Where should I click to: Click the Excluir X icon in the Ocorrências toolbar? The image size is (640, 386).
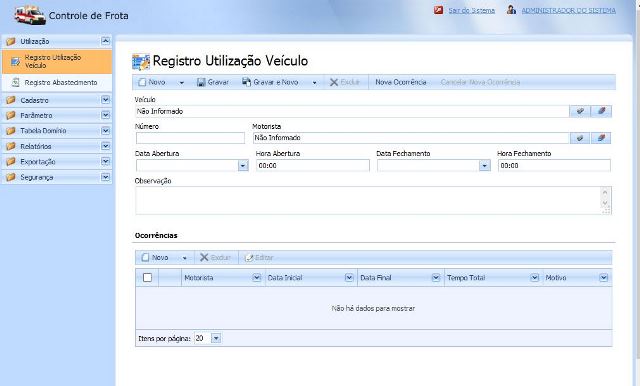[x=204, y=257]
